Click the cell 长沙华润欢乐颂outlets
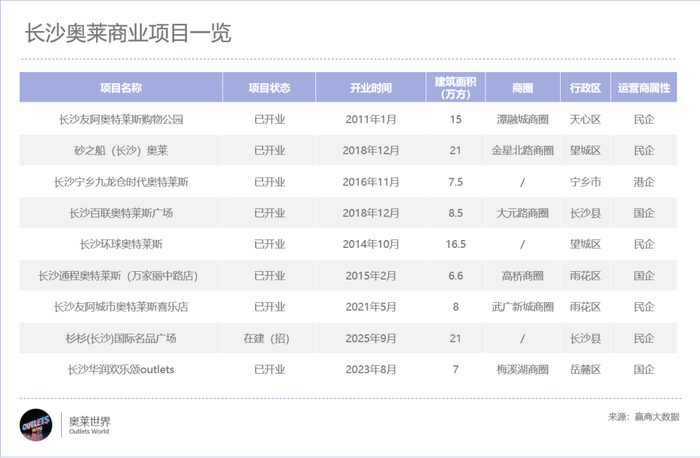 pyautogui.click(x=121, y=369)
